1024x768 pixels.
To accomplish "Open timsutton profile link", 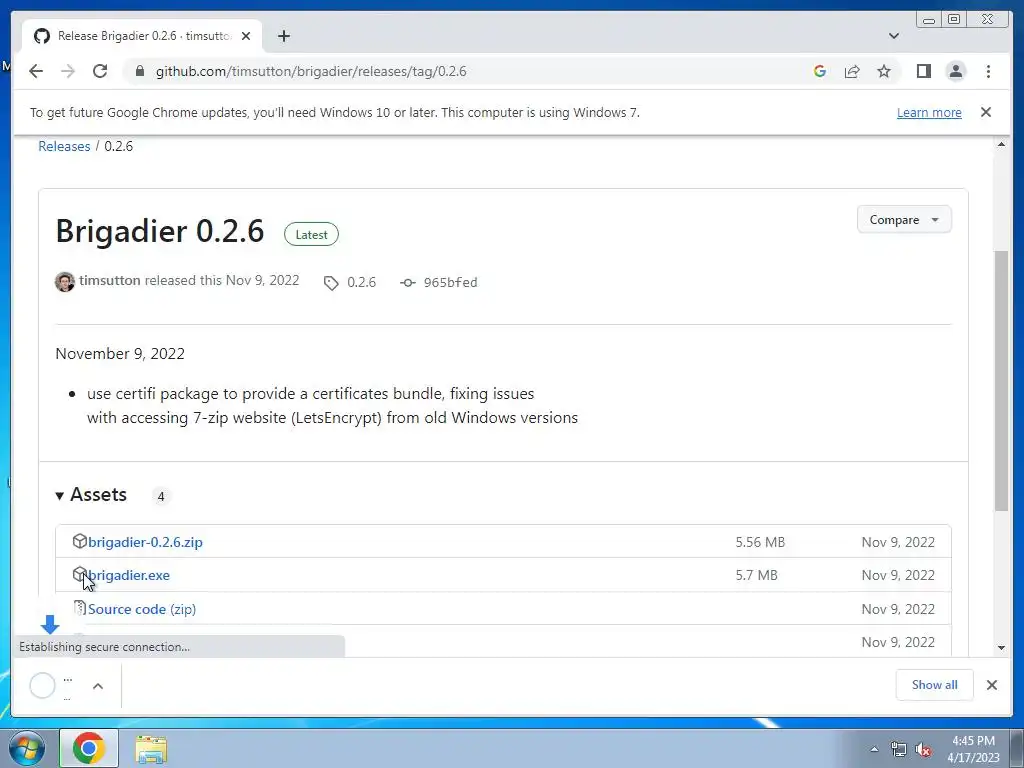I will (110, 281).
